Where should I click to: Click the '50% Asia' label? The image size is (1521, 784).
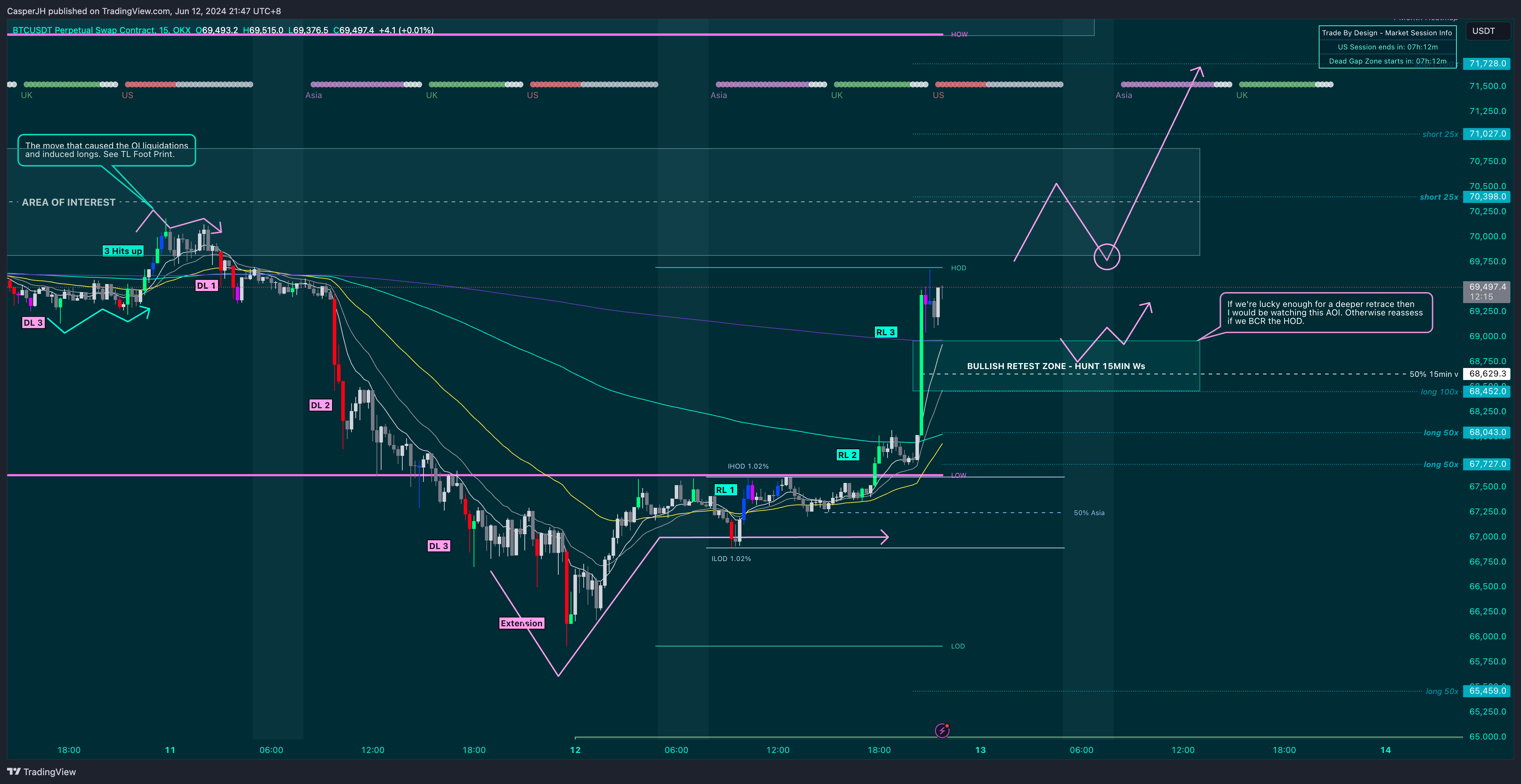coord(1089,513)
